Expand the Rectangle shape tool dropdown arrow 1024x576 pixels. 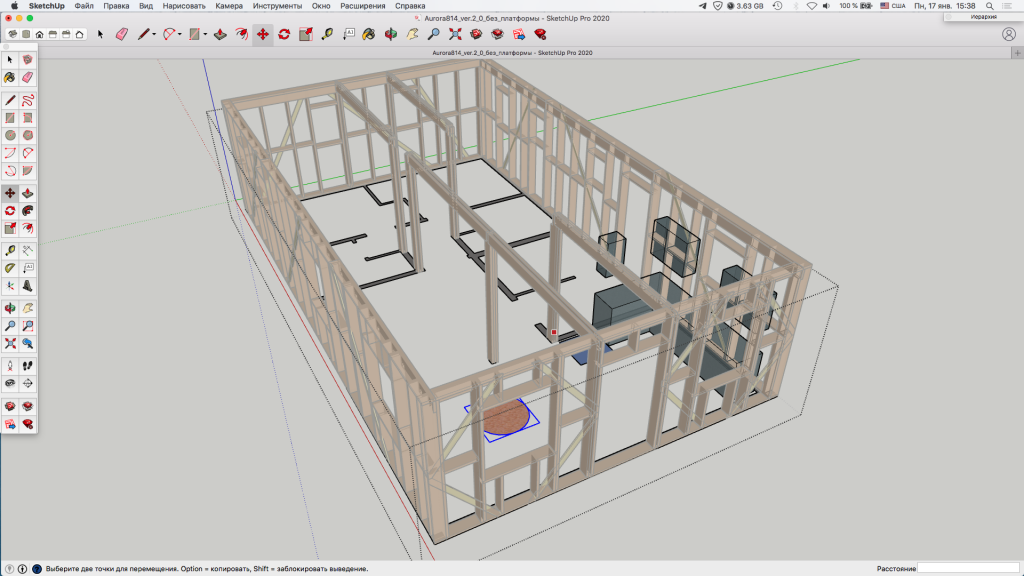coord(205,34)
